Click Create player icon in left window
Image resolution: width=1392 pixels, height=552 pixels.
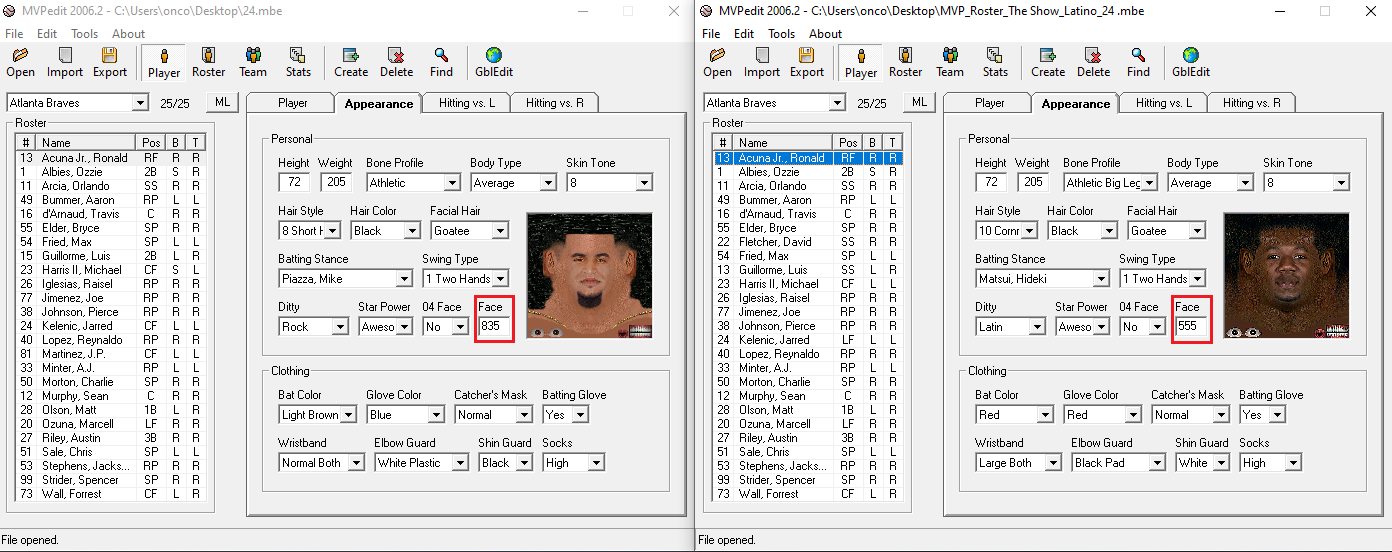[x=351, y=62]
